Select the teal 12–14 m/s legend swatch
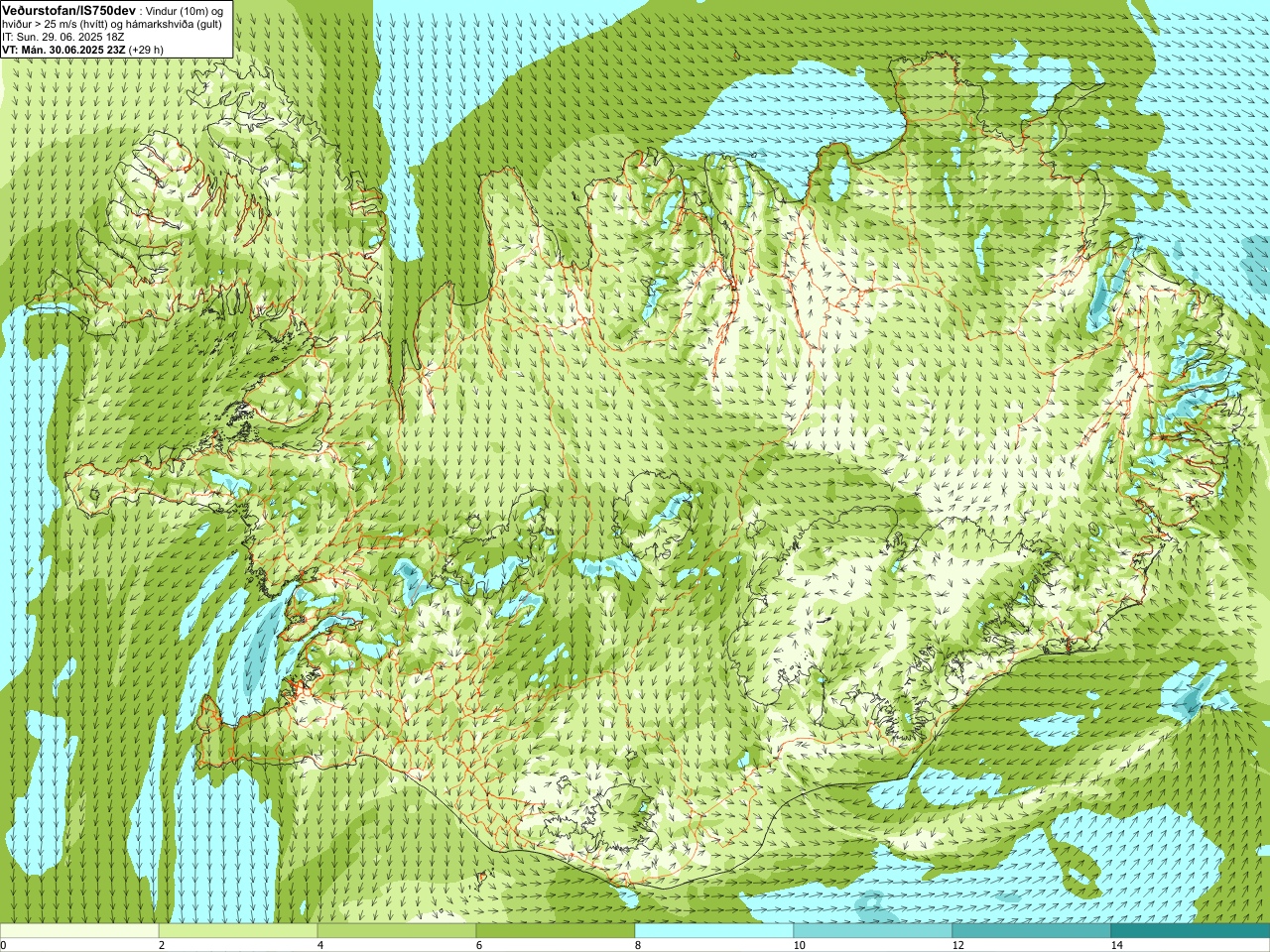The height and width of the screenshot is (952, 1270). pos(1032,931)
